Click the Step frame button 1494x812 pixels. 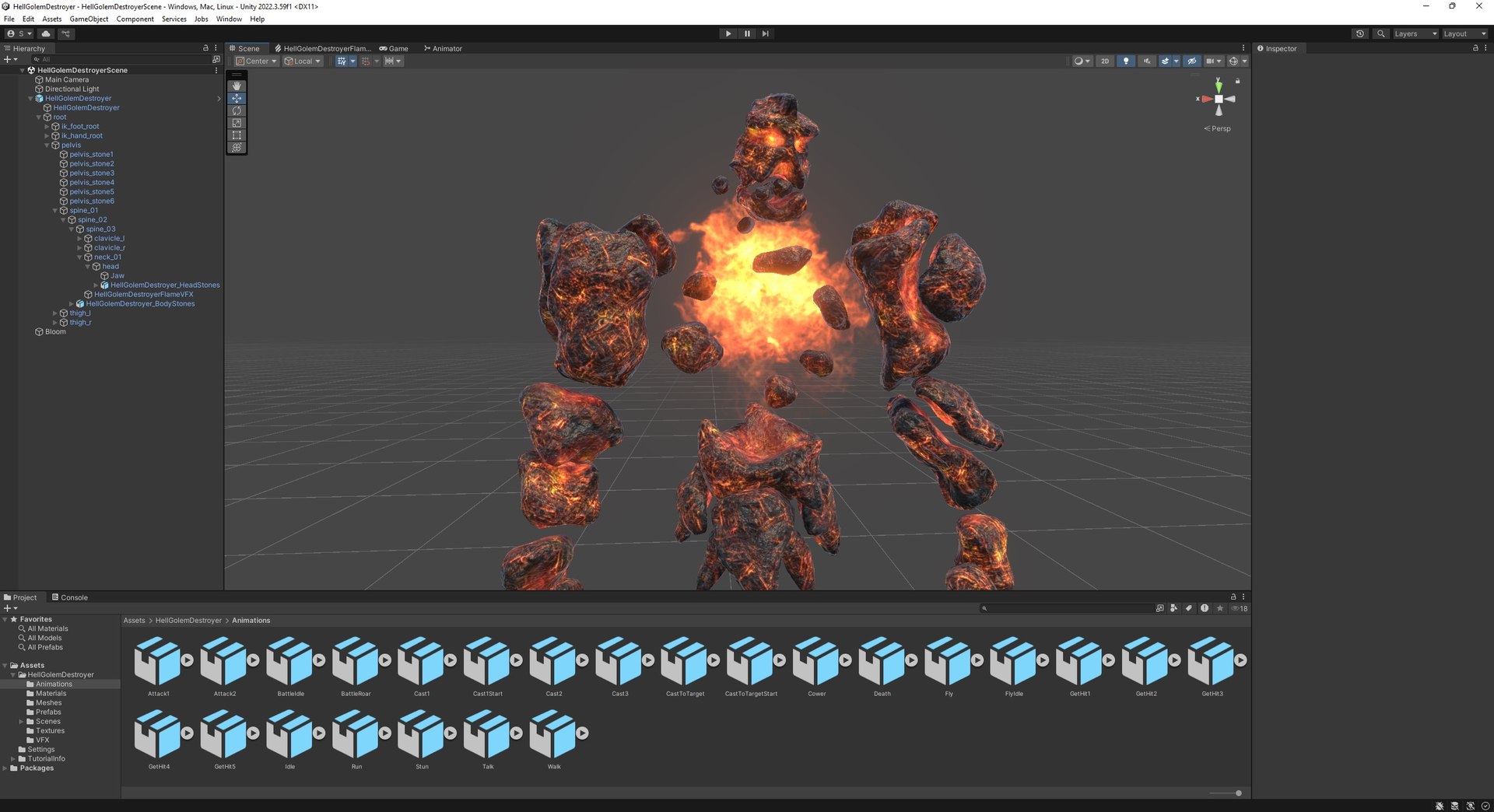766,33
